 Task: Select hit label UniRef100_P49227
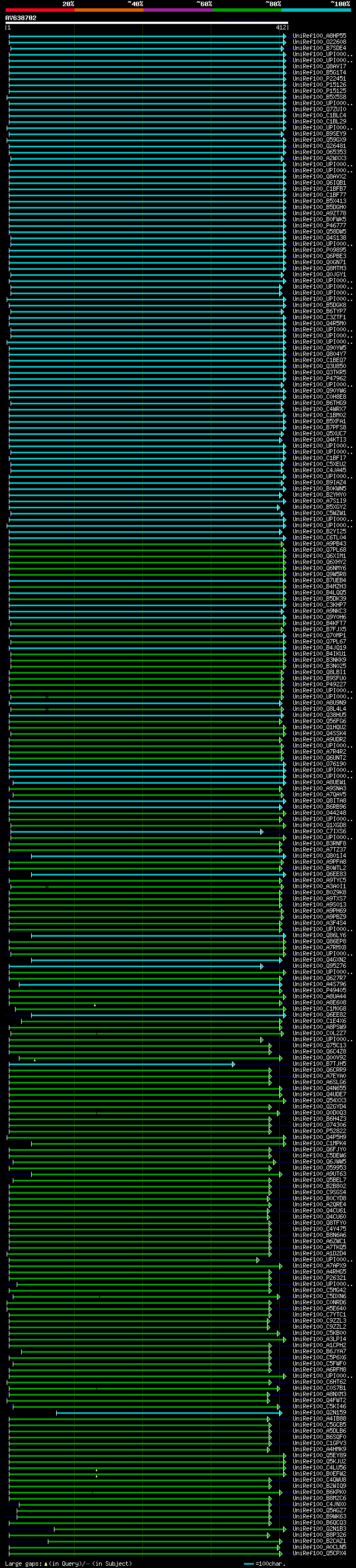point(319,684)
